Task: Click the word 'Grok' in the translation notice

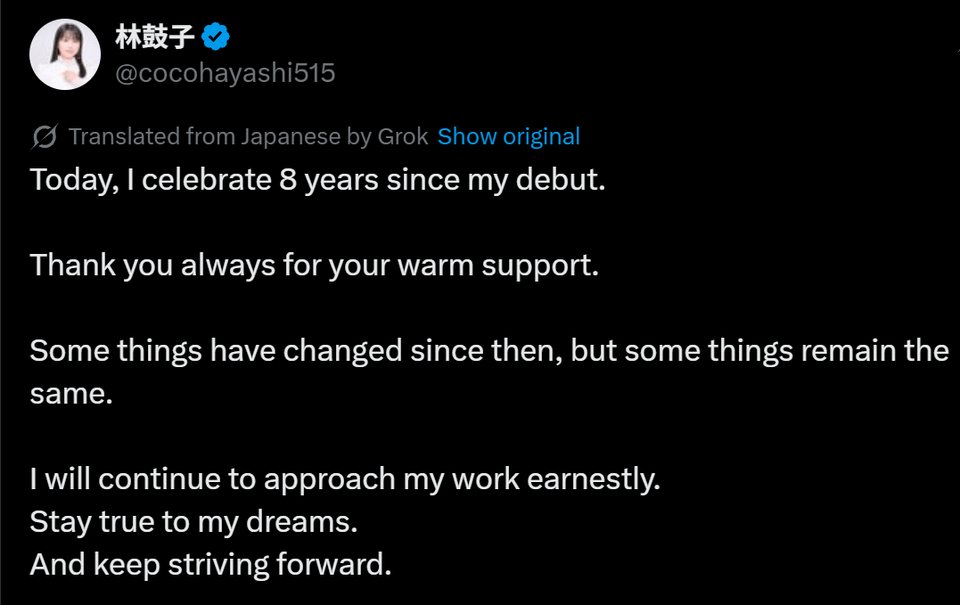Action: 402,137
